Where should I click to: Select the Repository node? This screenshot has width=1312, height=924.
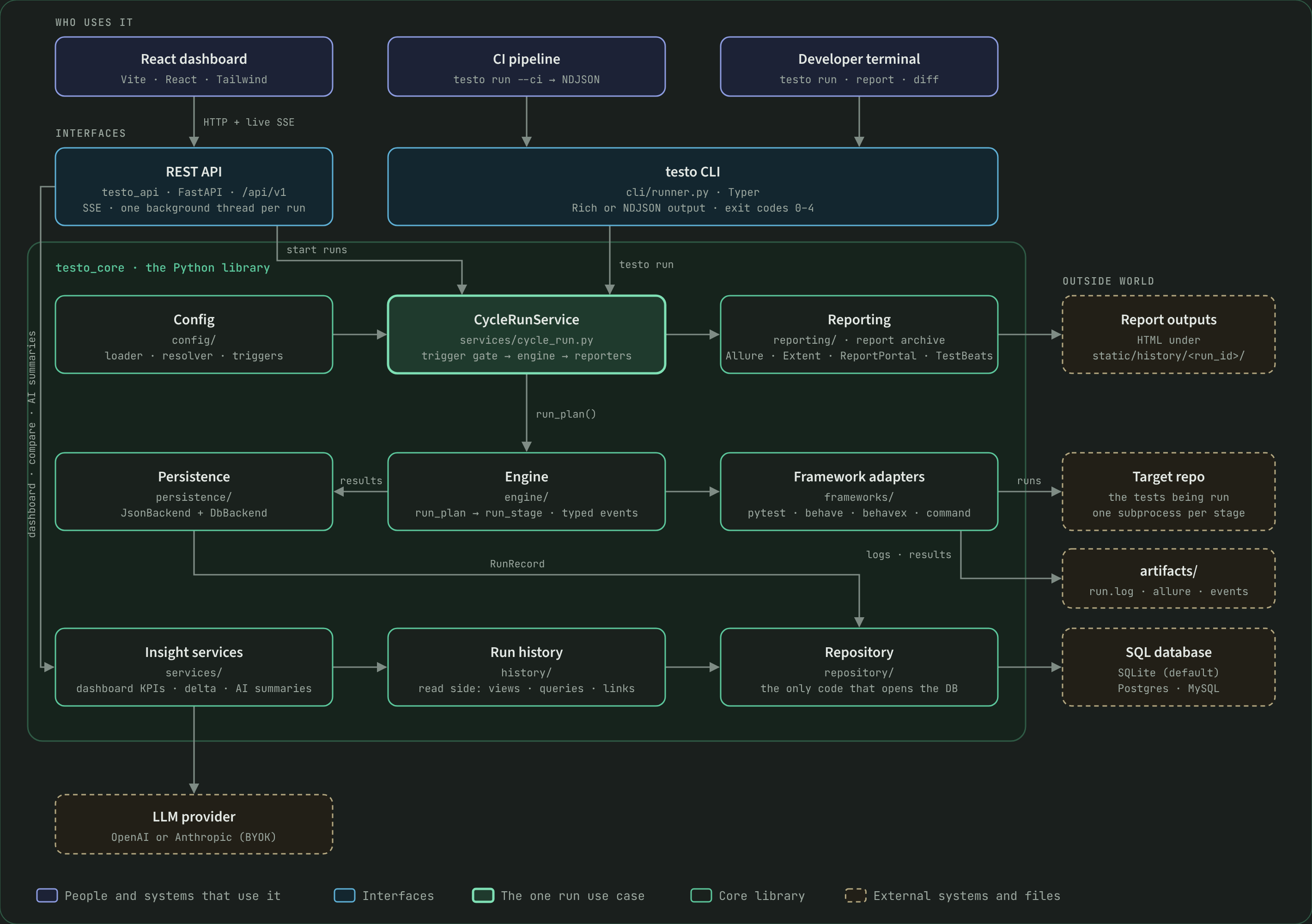[859, 667]
